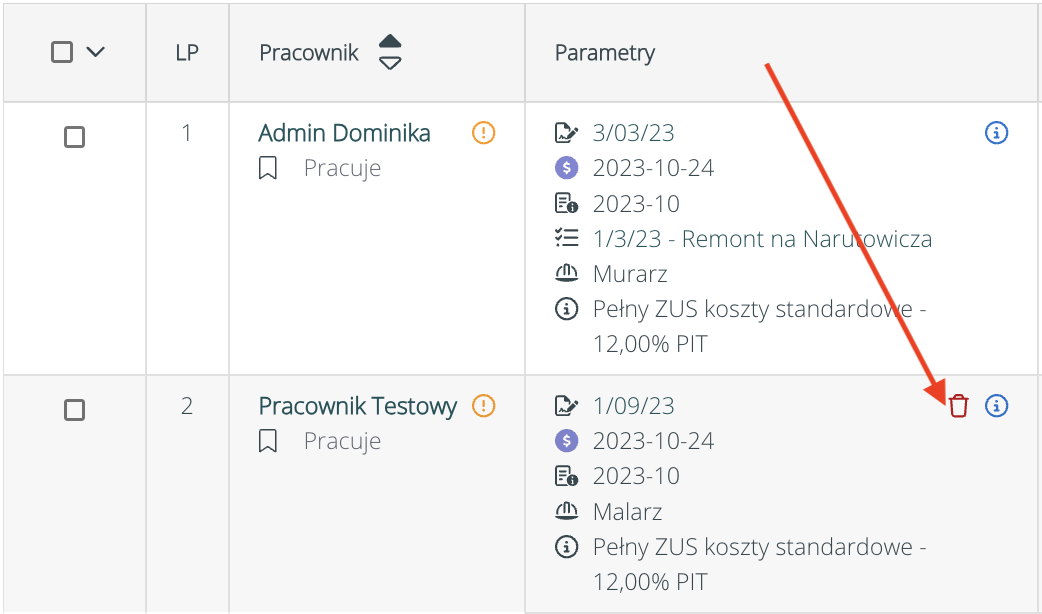1042x614 pixels.
Task: Open the 1/3/23 - Remont na Narutowicza link
Action: pyautogui.click(x=762, y=239)
